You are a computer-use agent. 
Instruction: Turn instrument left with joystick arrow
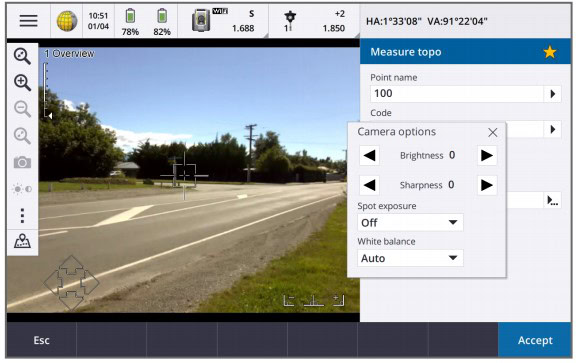[x=52, y=283]
